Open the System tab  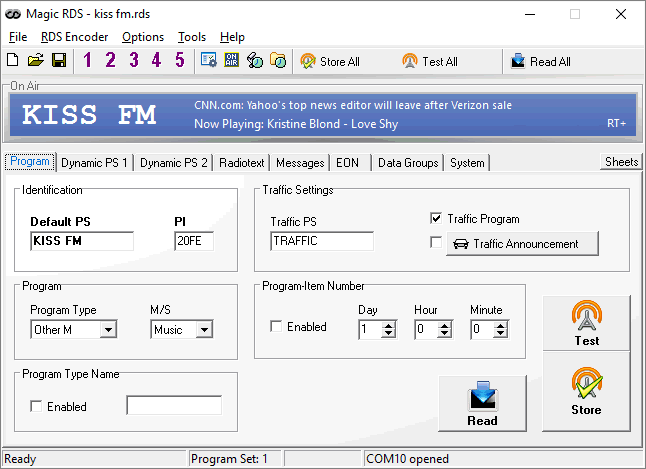467,163
